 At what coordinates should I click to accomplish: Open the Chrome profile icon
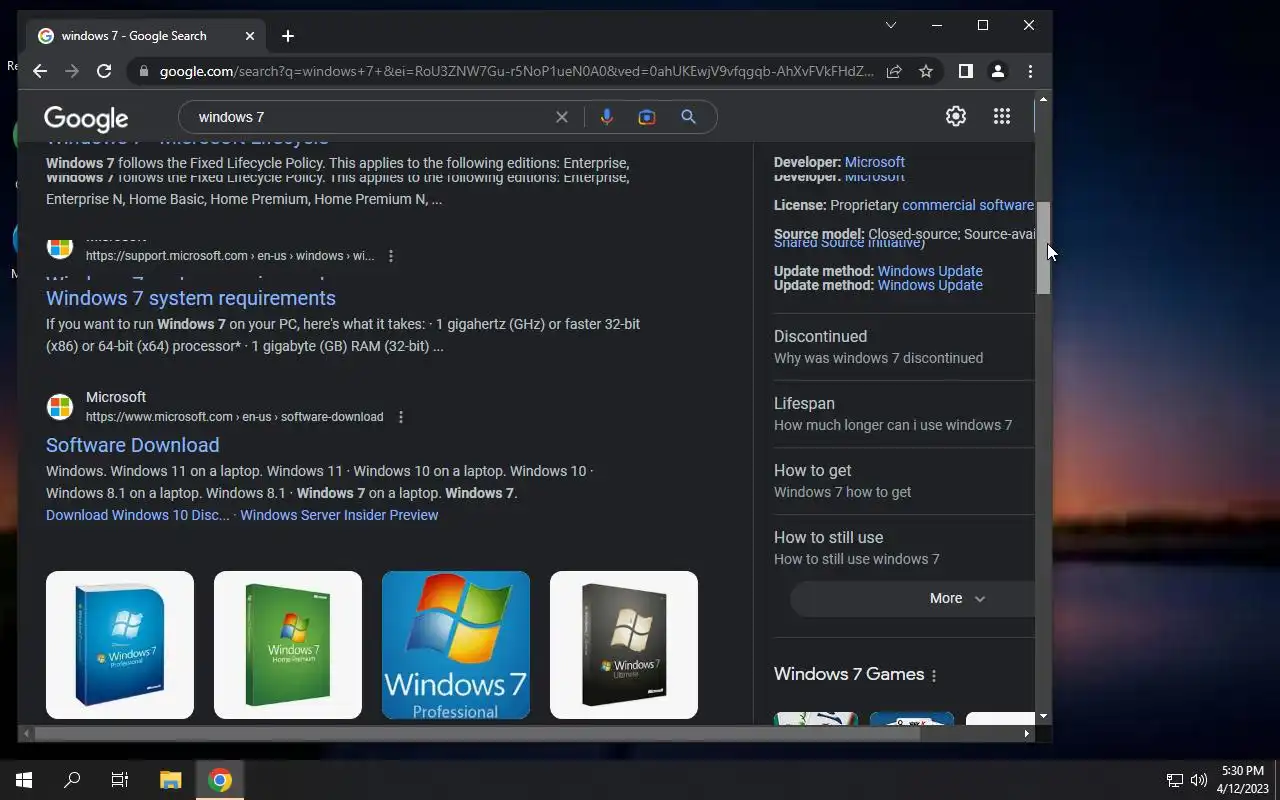tap(997, 71)
